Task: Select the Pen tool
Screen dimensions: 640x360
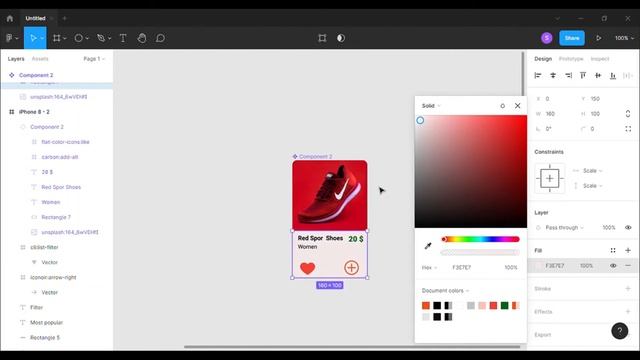Action: pyautogui.click(x=101, y=38)
